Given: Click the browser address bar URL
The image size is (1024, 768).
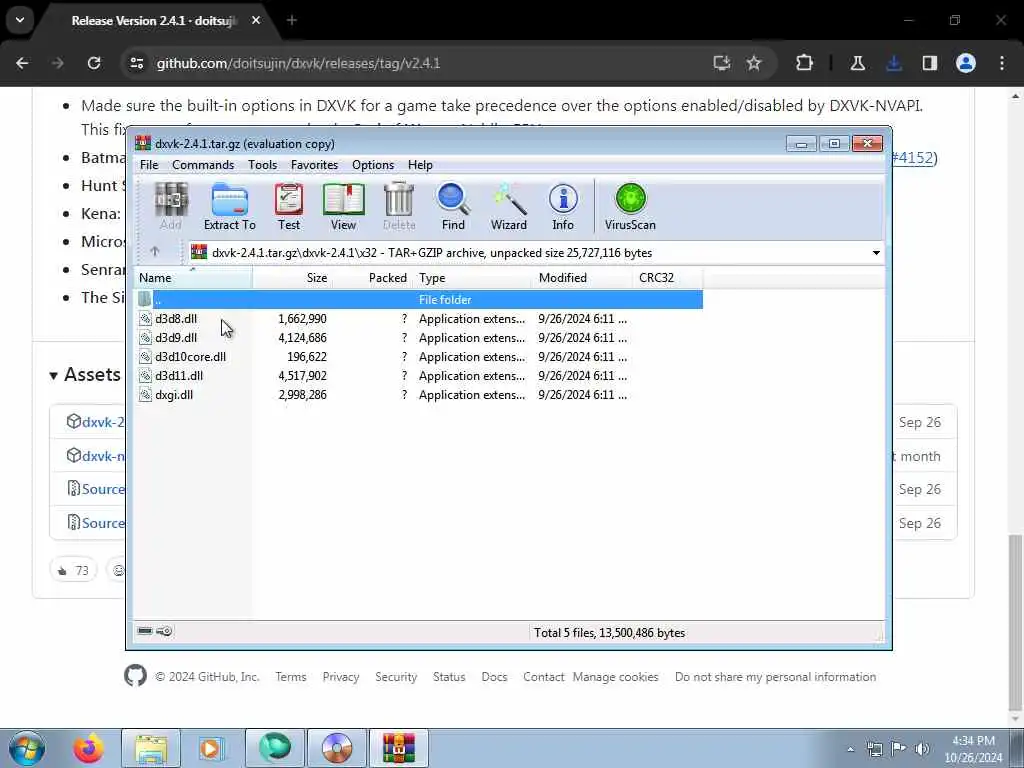Looking at the screenshot, I should [298, 63].
